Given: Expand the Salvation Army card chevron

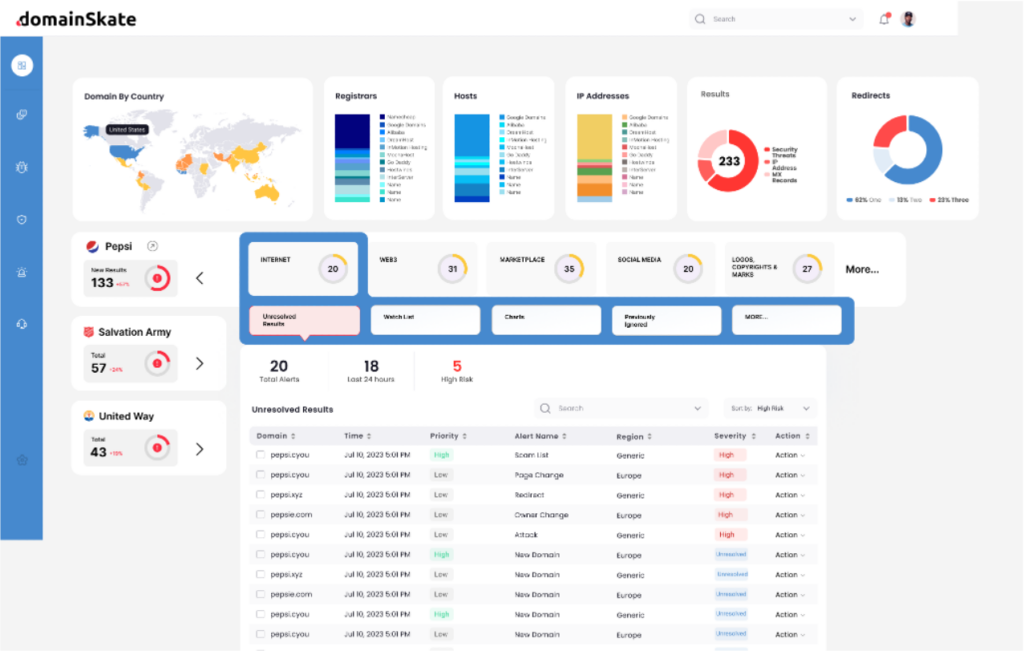Looking at the screenshot, I should [x=200, y=363].
